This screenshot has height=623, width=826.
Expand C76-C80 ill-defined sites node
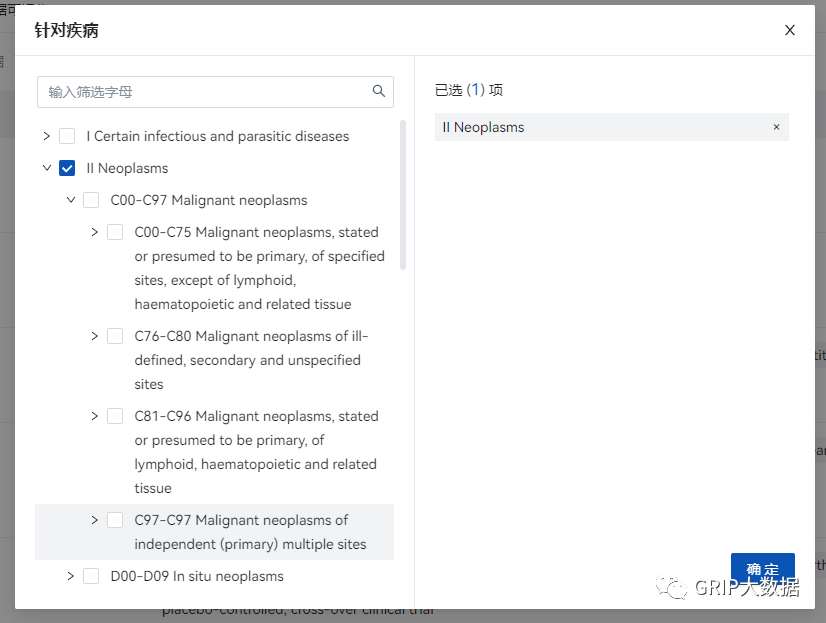[95, 336]
